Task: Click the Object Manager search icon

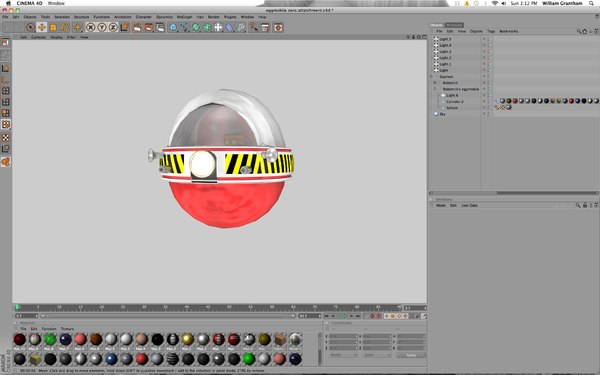Action: [x=579, y=31]
